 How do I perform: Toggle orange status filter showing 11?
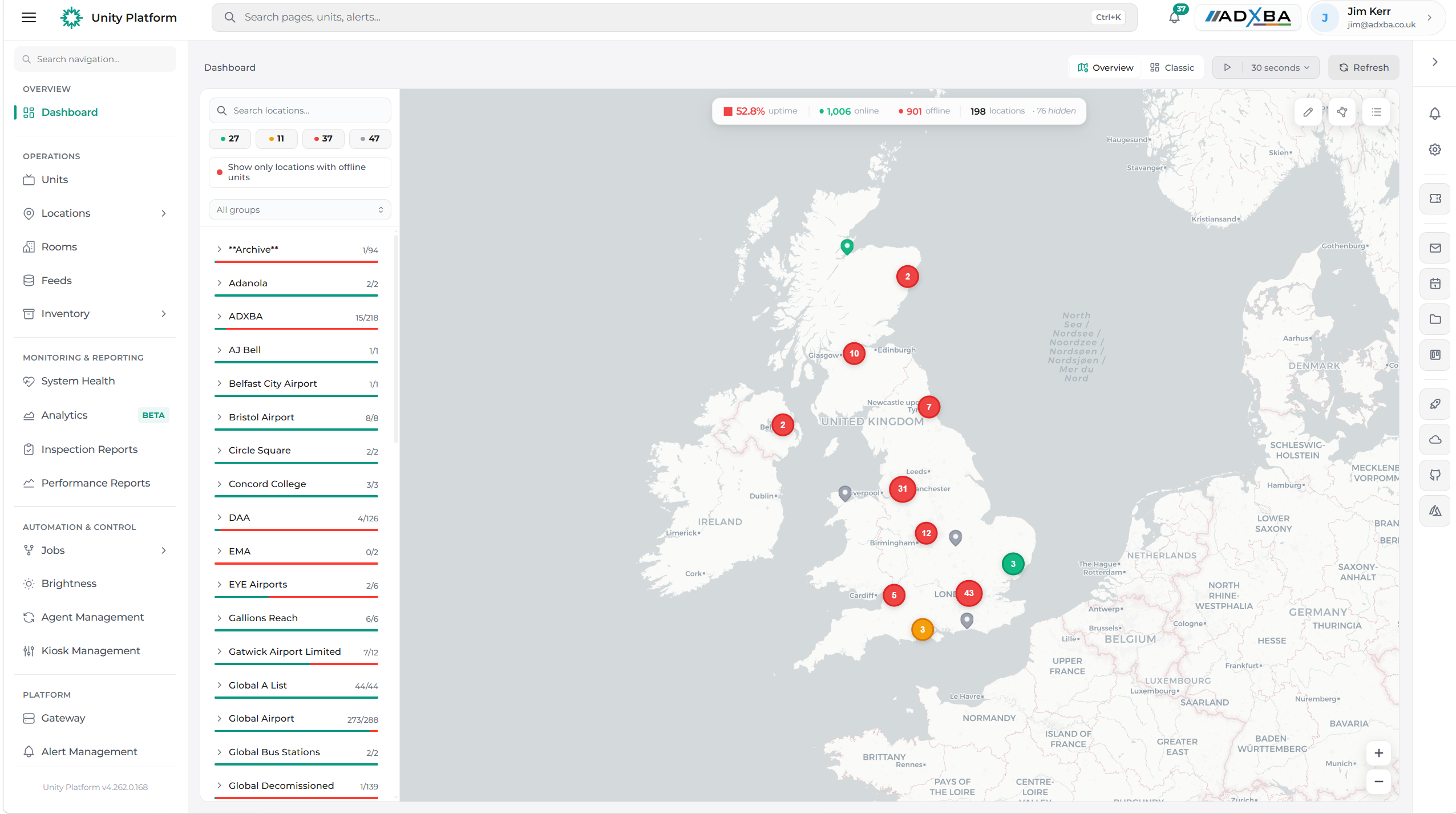pos(276,139)
